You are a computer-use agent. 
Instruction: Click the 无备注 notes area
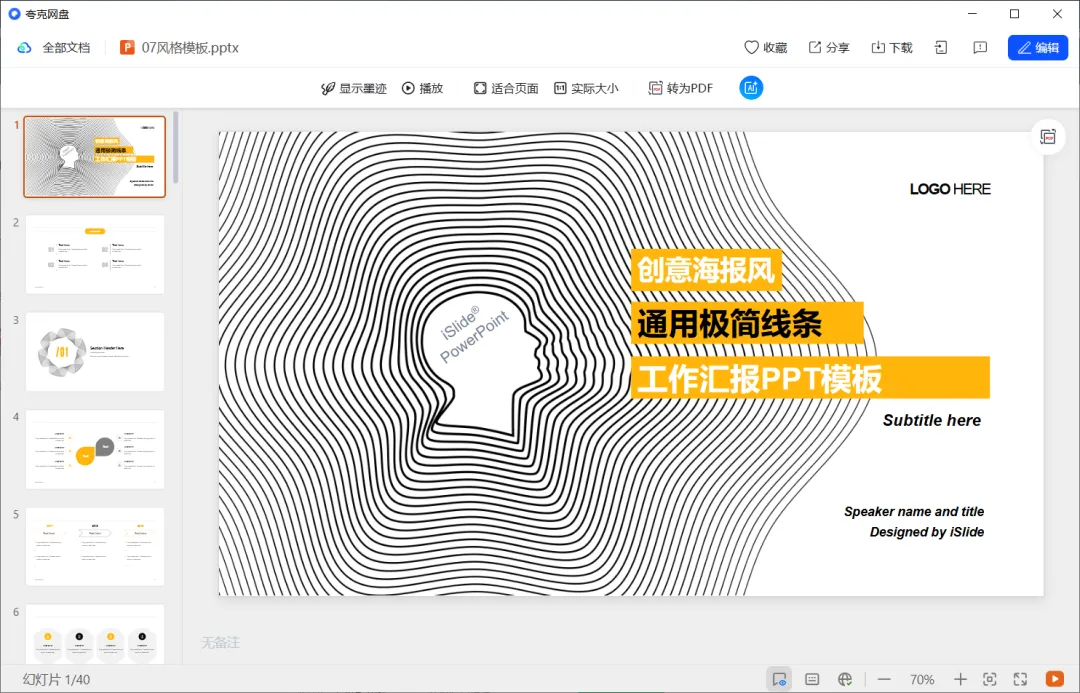tap(220, 643)
